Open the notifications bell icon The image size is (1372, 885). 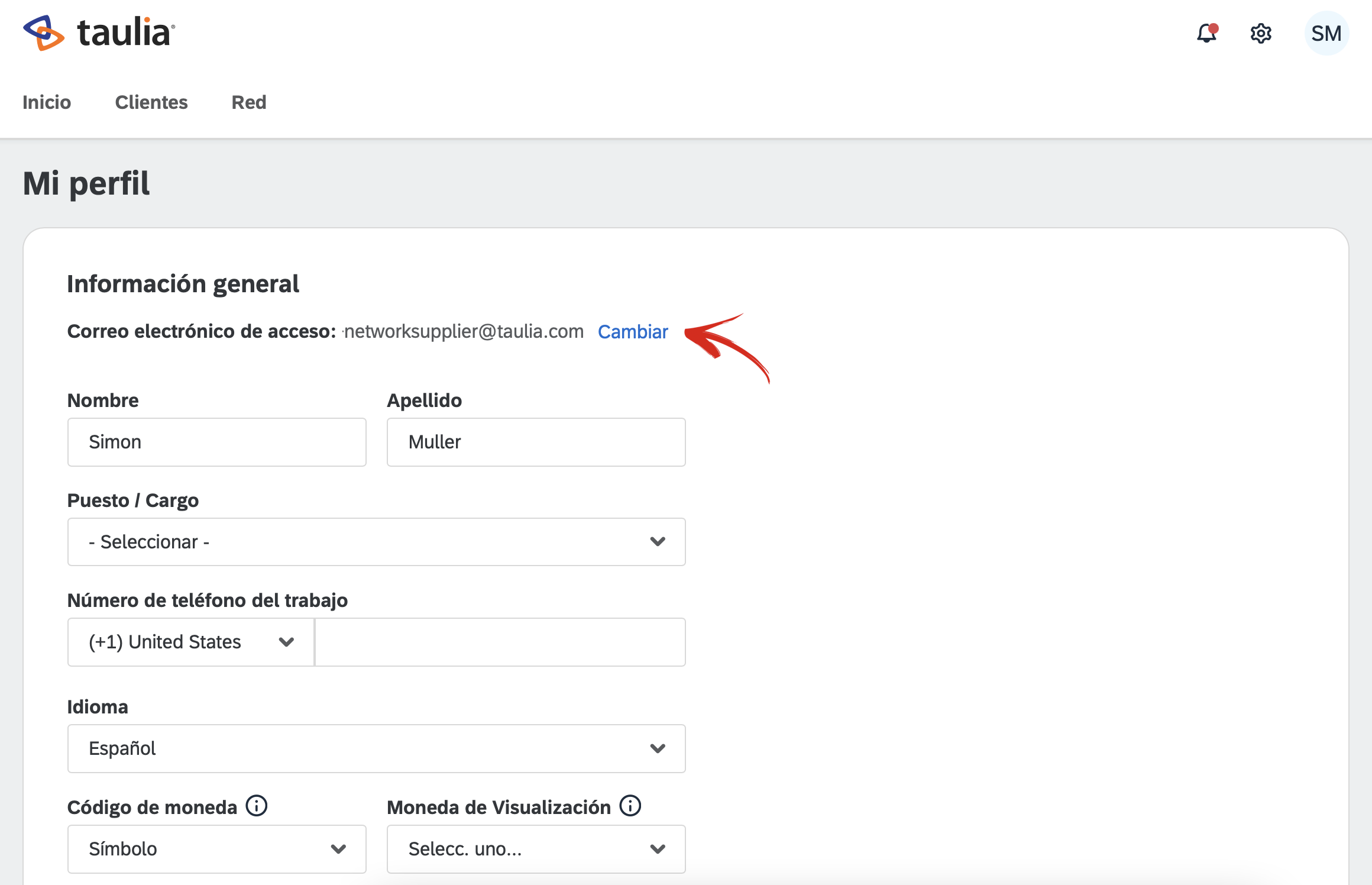coord(1206,34)
